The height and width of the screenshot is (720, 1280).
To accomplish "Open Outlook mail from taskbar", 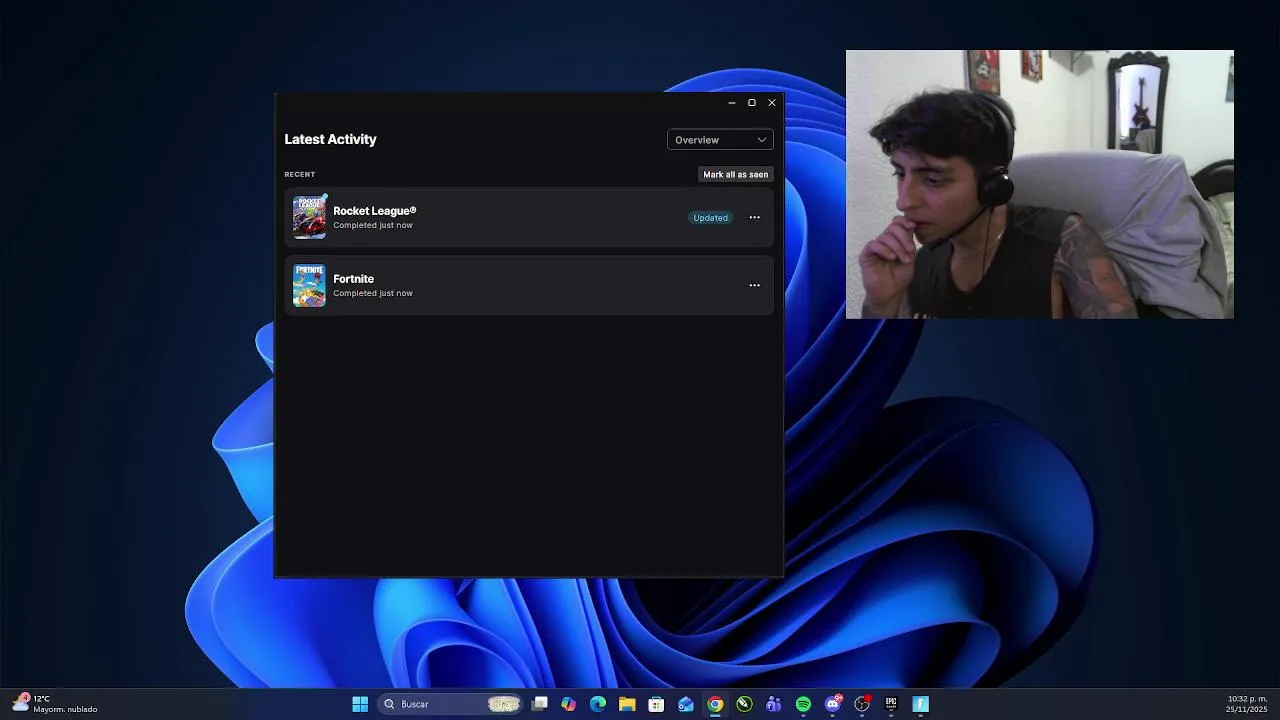I will point(686,704).
